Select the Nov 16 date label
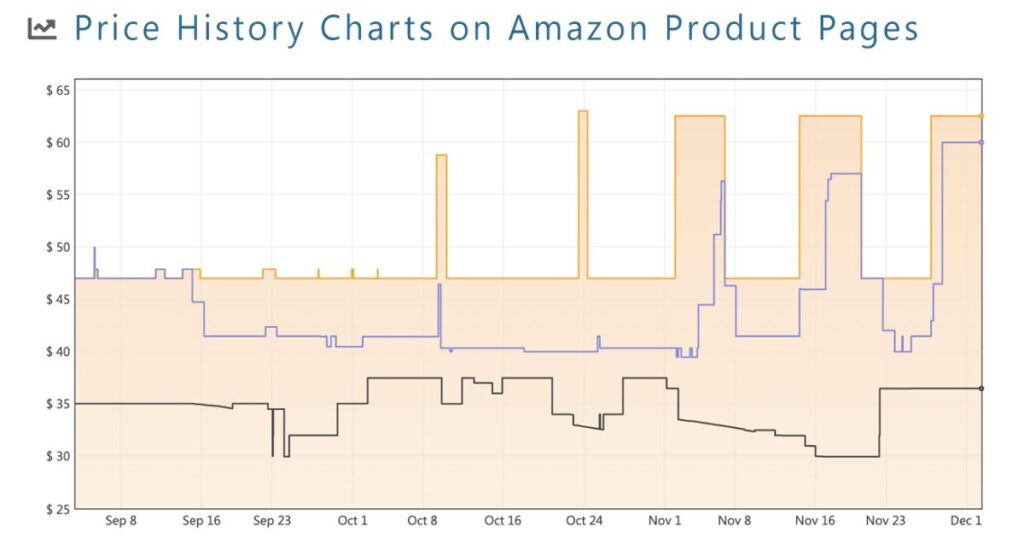 click(815, 521)
